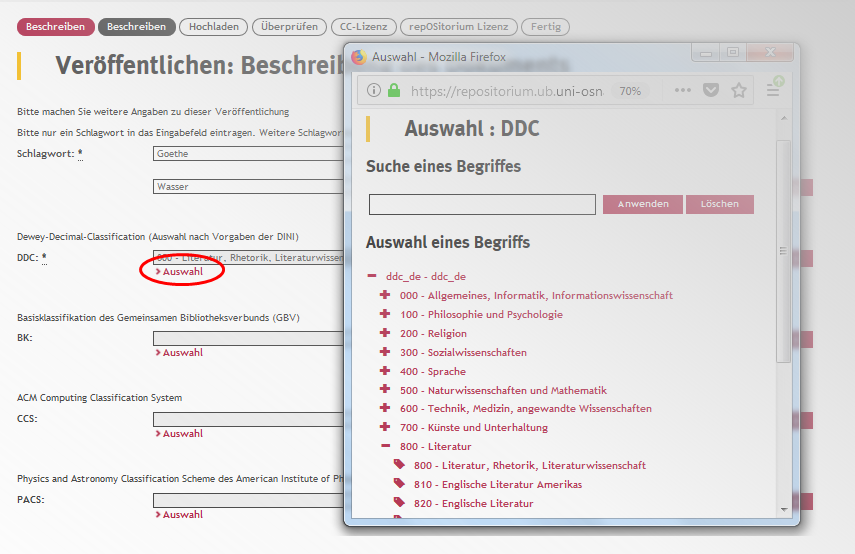Open the Auswahl link under BK field
The image size is (855, 554).
tap(179, 353)
